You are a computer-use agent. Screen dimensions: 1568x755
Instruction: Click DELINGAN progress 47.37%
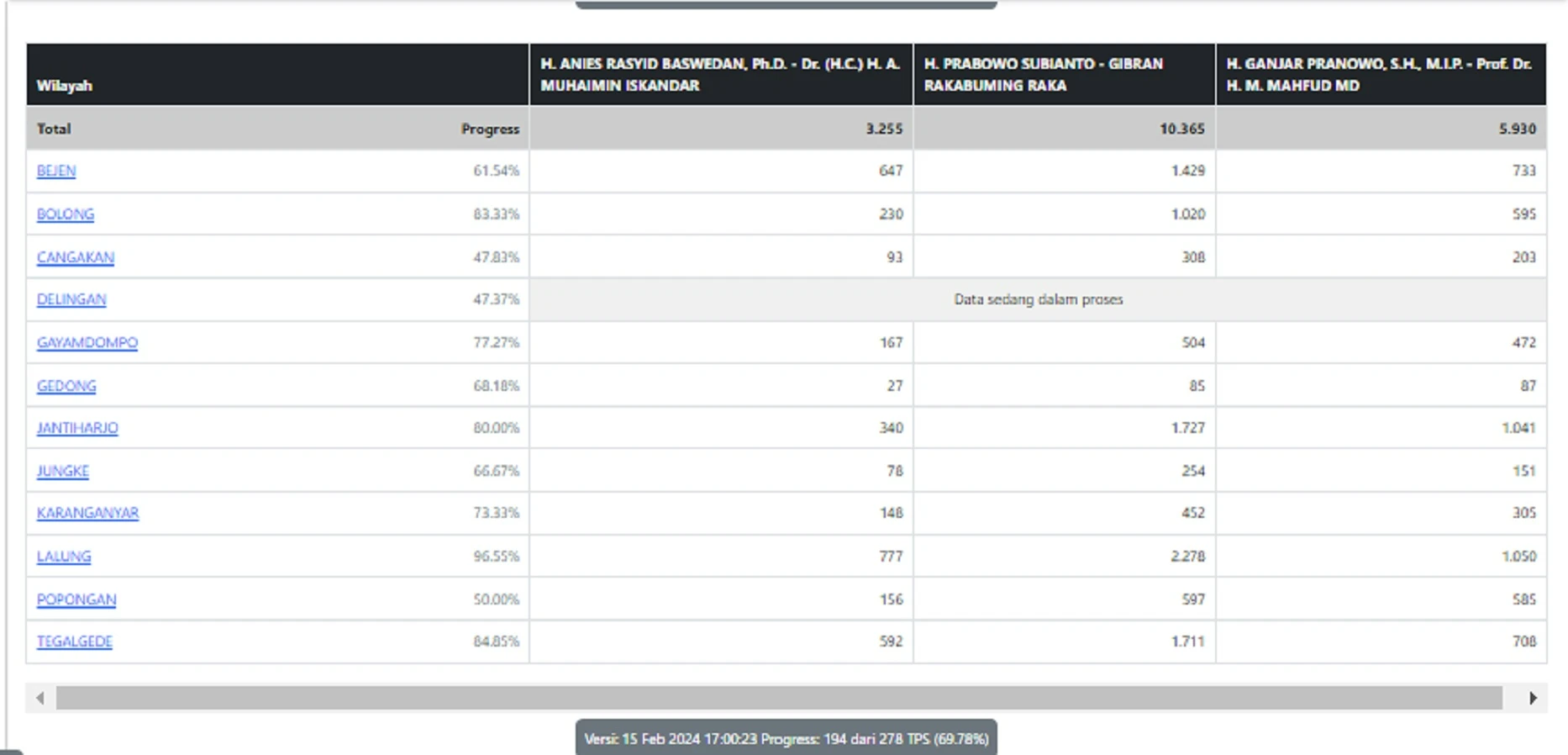[x=497, y=299]
